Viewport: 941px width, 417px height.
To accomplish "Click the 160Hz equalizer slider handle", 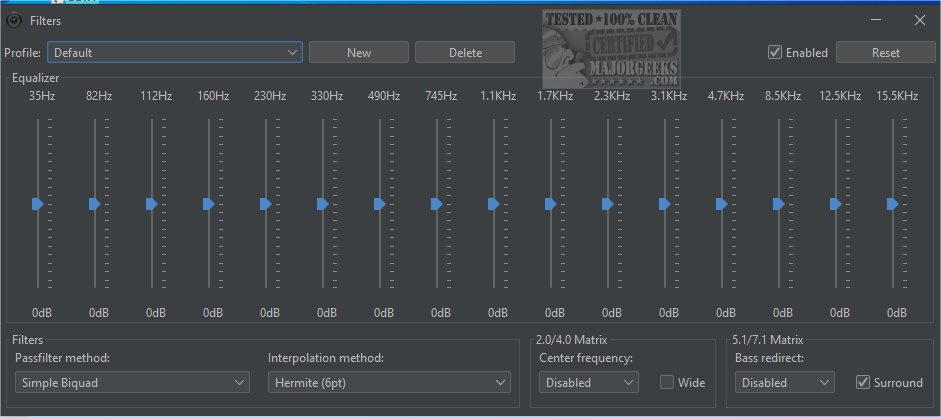I will click(209, 204).
